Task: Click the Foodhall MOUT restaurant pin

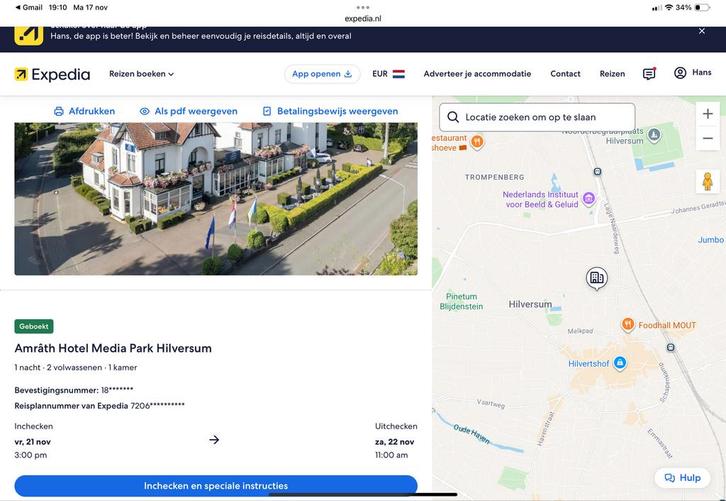Action: click(627, 324)
